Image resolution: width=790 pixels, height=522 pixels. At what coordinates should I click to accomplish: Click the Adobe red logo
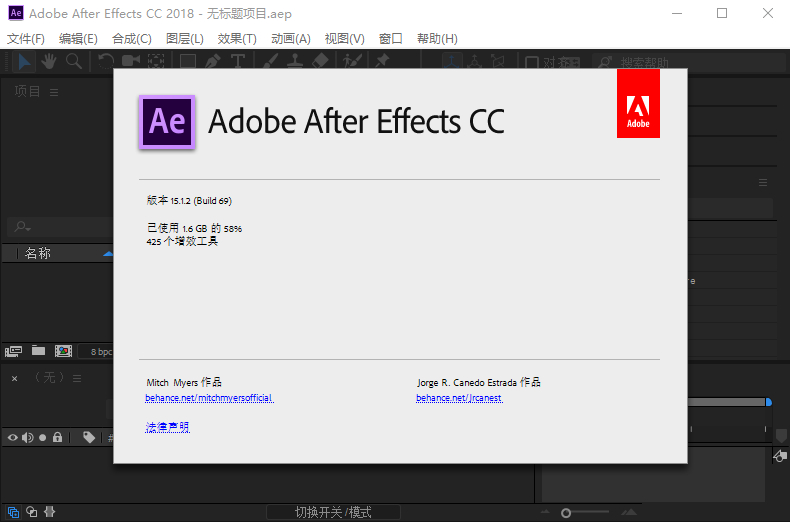638,103
